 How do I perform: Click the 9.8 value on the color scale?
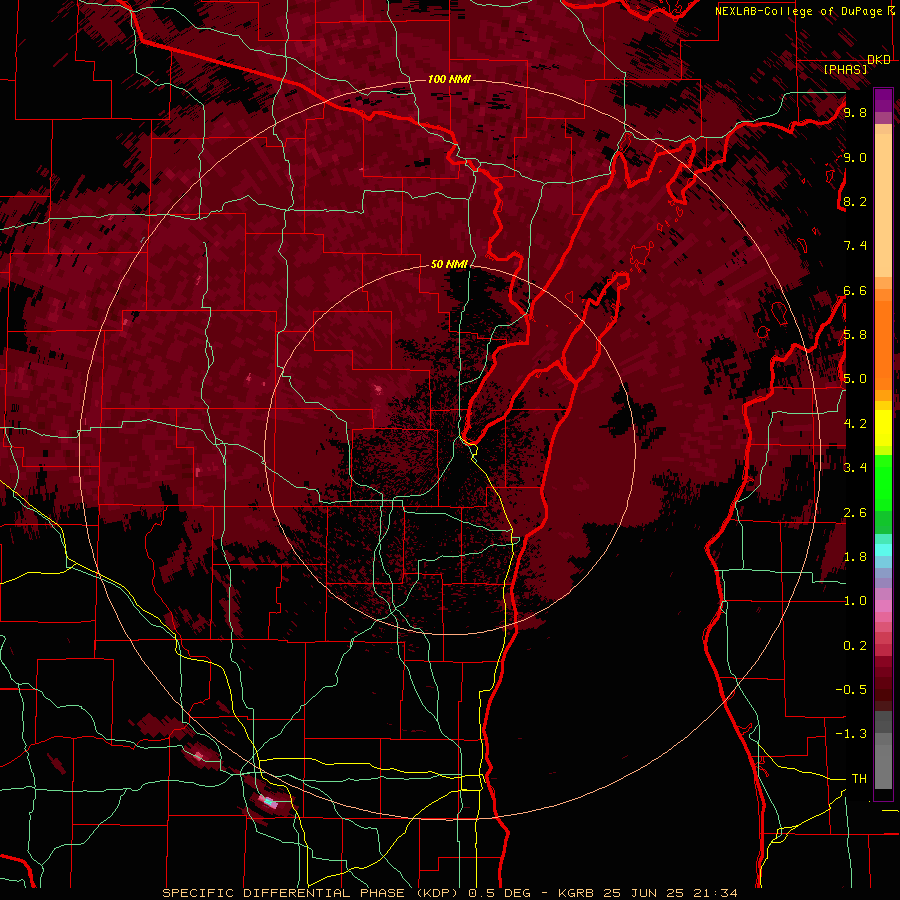[x=855, y=112]
